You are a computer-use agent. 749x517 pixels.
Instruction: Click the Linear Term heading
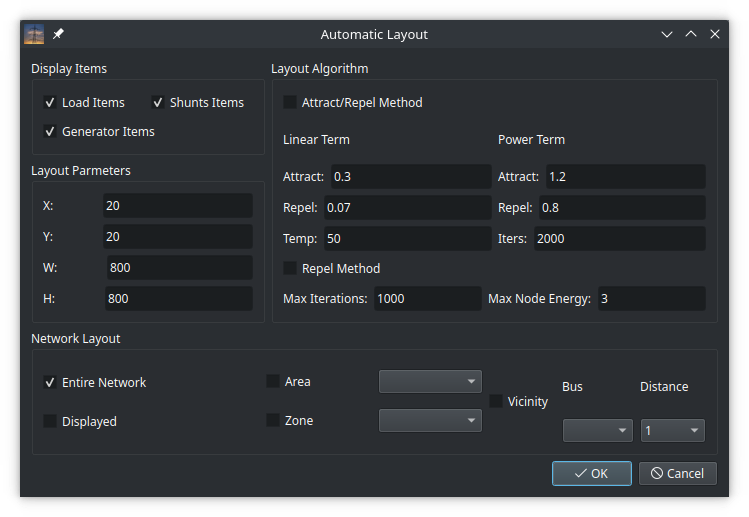pyautogui.click(x=316, y=140)
